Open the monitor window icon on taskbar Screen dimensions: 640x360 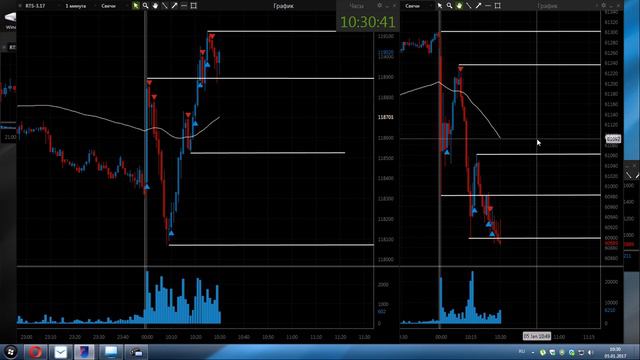(111, 352)
